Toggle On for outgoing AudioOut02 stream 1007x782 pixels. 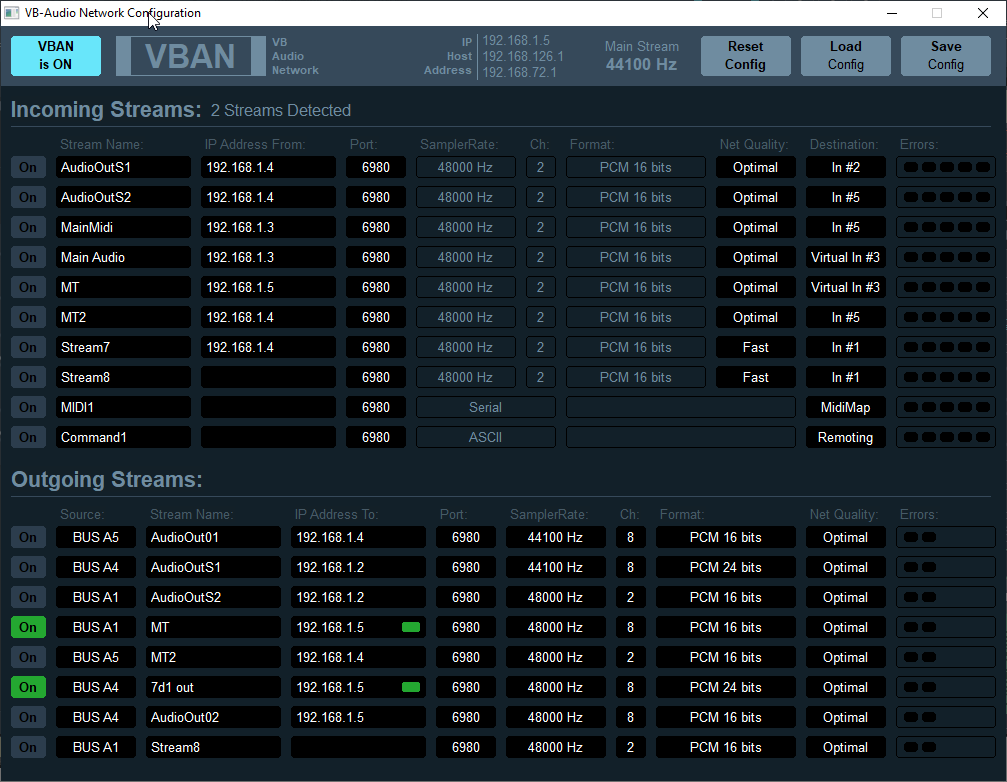[28, 717]
